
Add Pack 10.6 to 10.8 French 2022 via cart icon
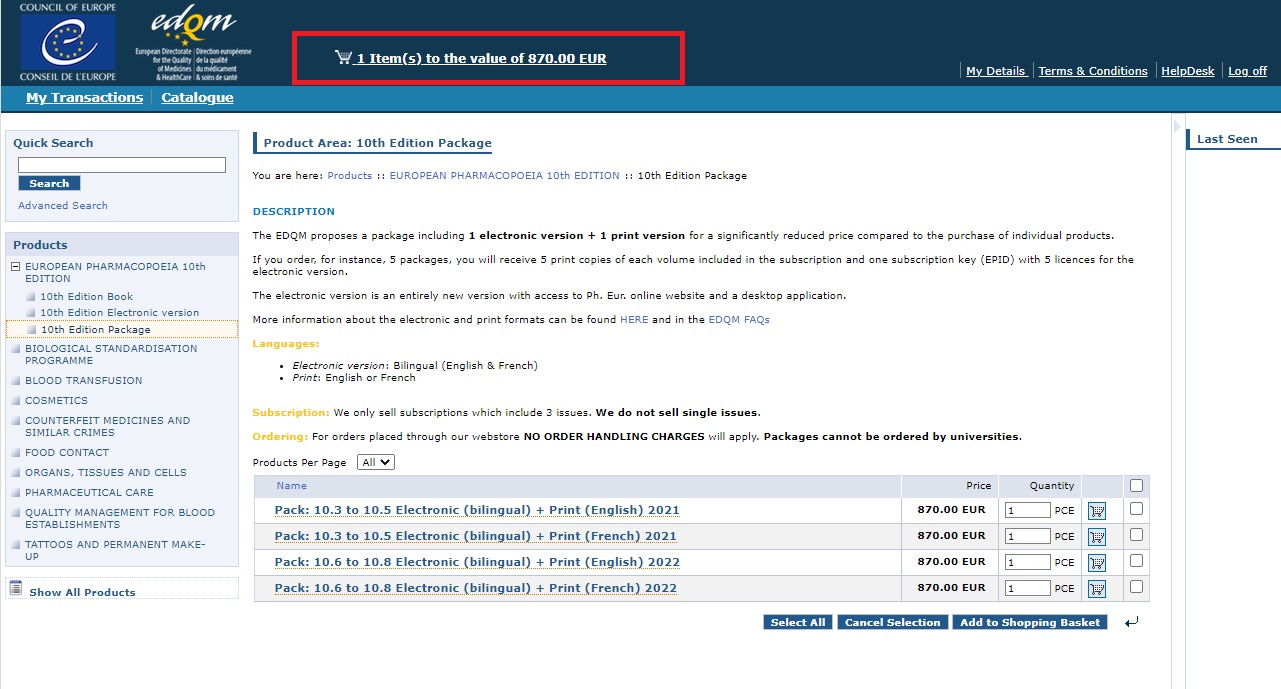coord(1097,589)
